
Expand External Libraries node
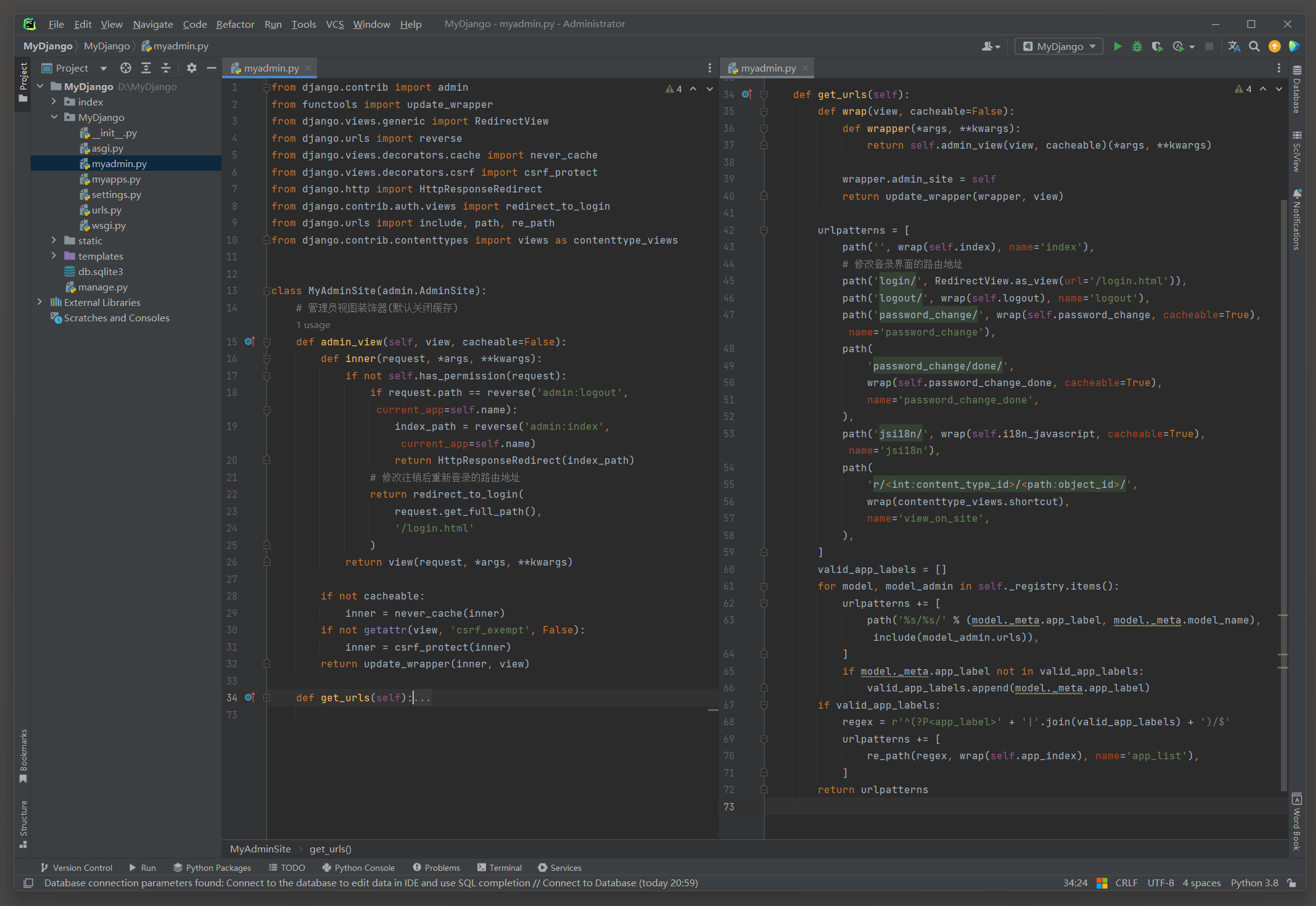click(x=40, y=302)
